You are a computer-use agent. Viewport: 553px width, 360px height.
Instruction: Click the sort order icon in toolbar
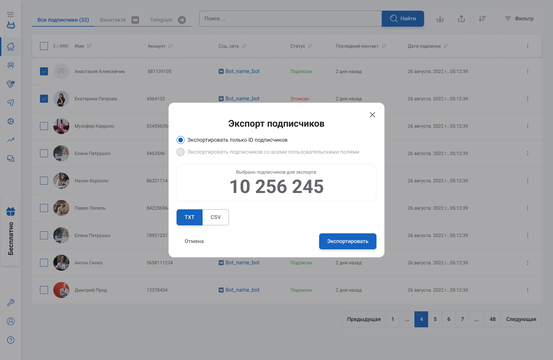click(x=482, y=19)
